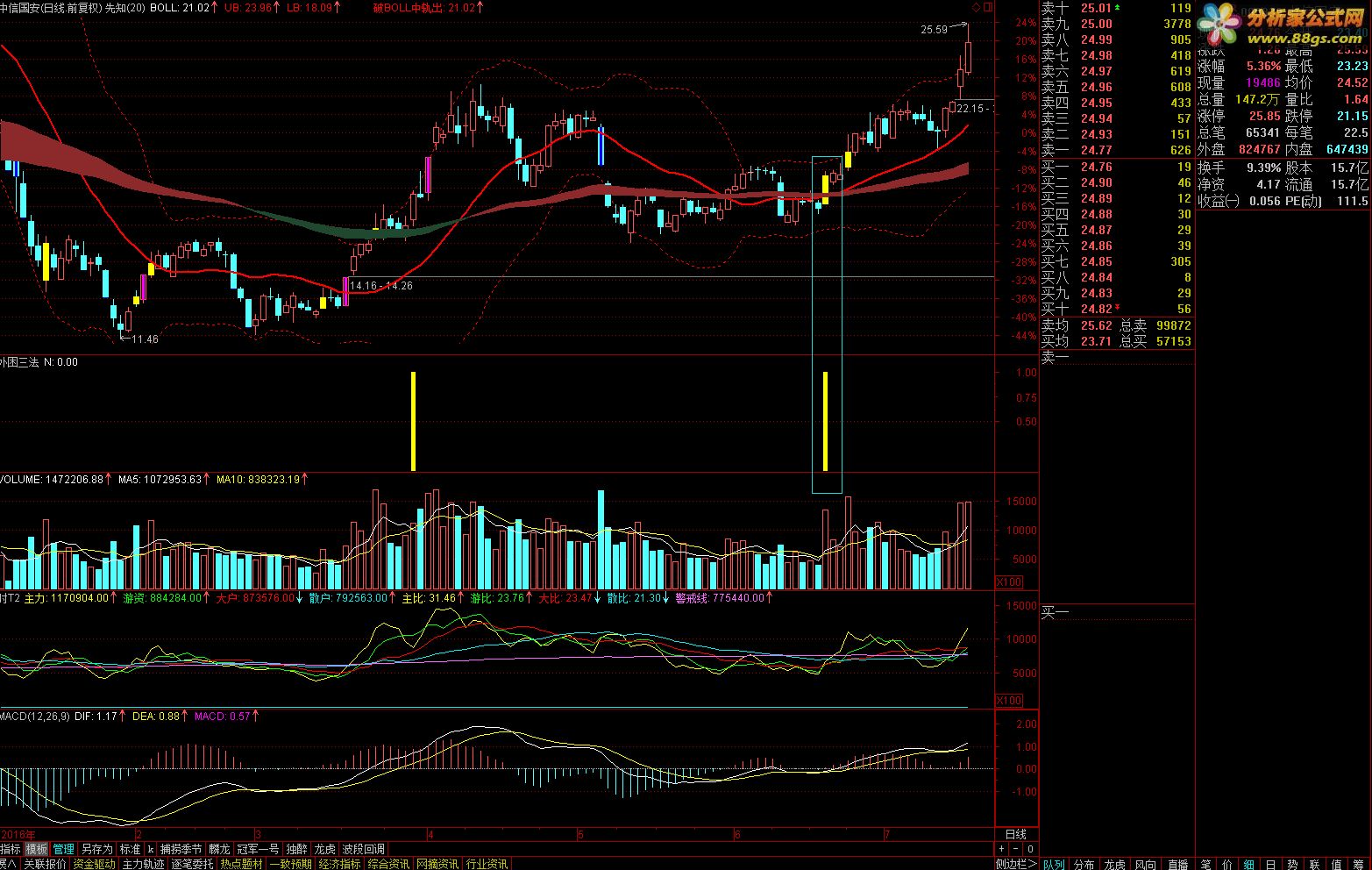Select the 日 tab at bottom right
The height and width of the screenshot is (870, 1372).
point(1270,864)
